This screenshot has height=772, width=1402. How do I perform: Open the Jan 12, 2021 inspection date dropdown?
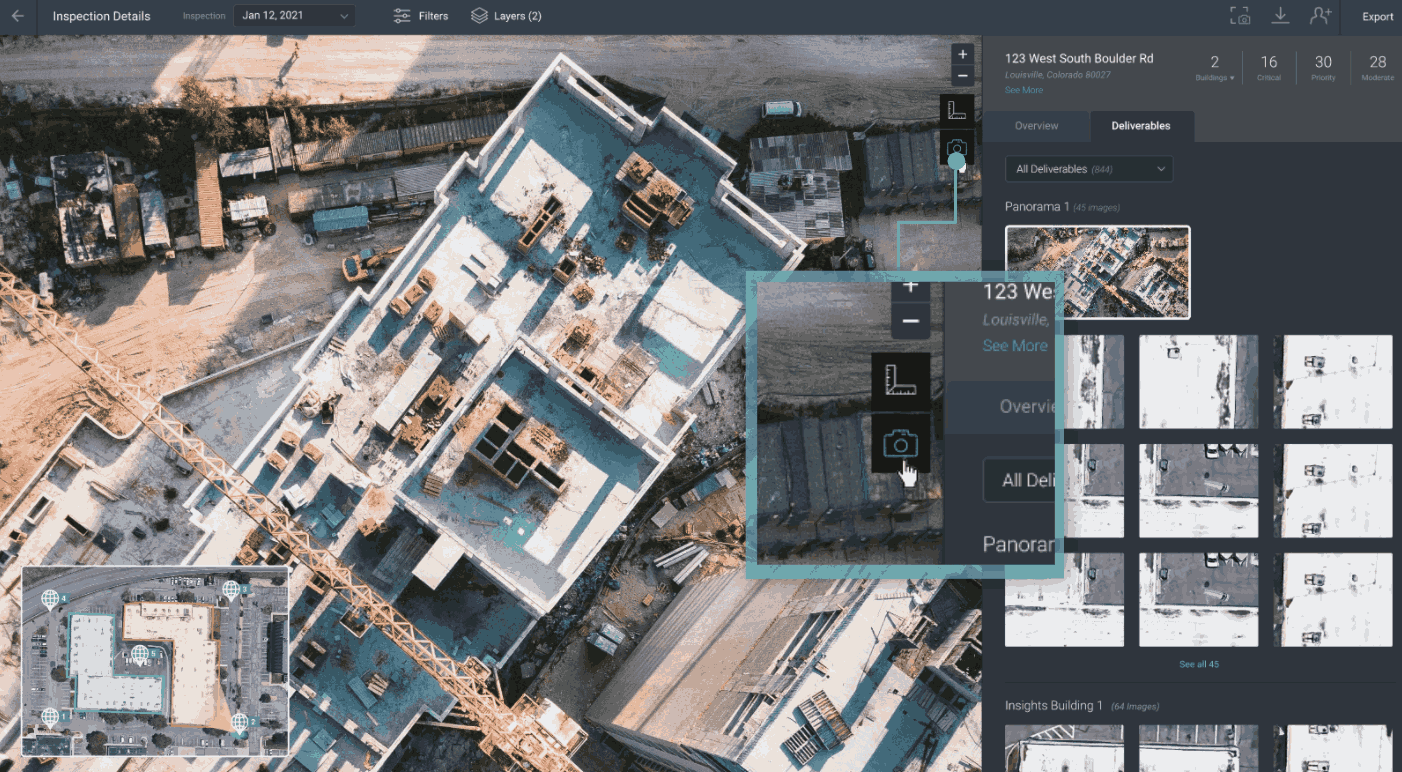pyautogui.click(x=294, y=16)
